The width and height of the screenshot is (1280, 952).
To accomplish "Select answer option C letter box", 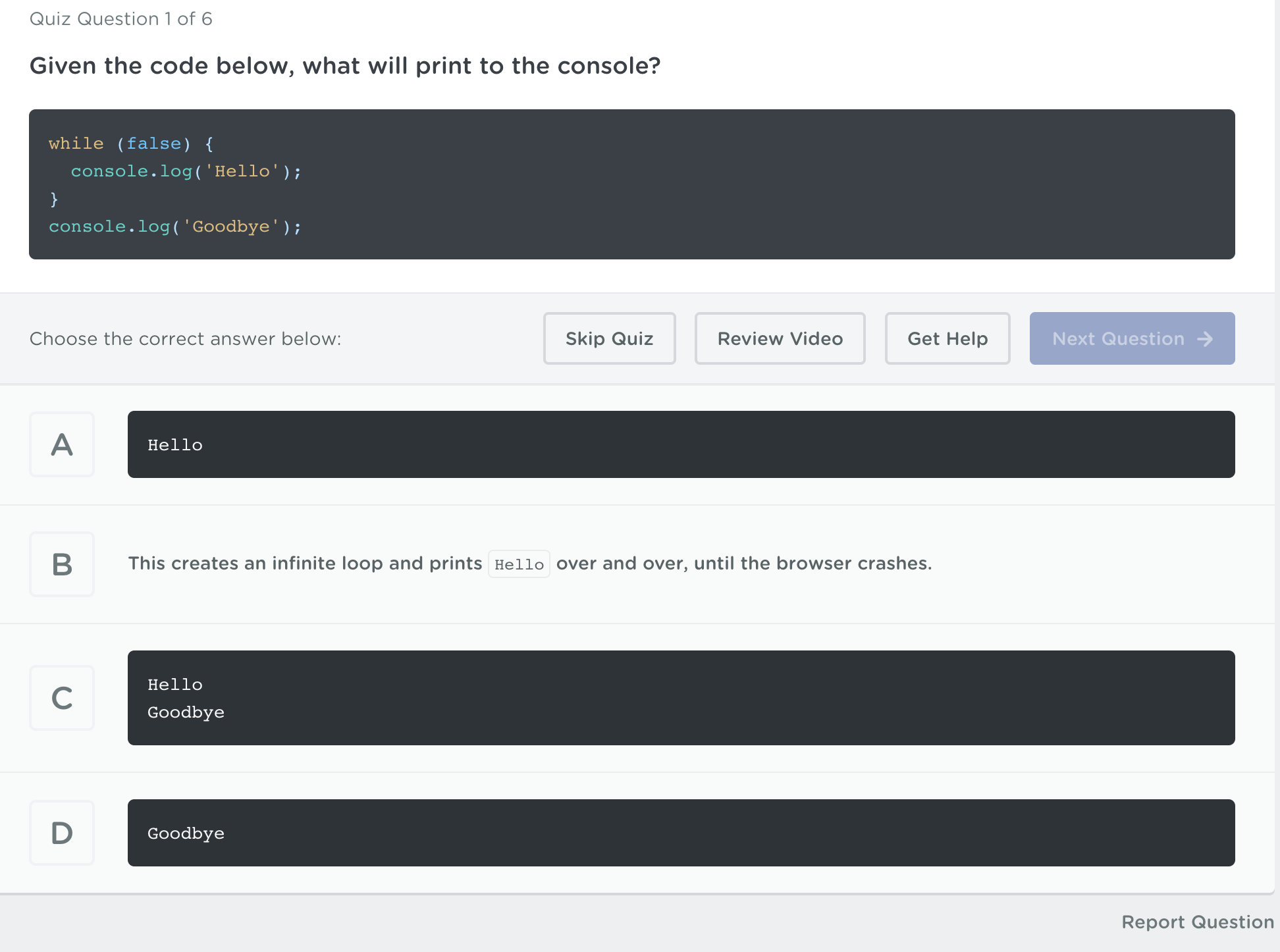I will click(x=62, y=698).
